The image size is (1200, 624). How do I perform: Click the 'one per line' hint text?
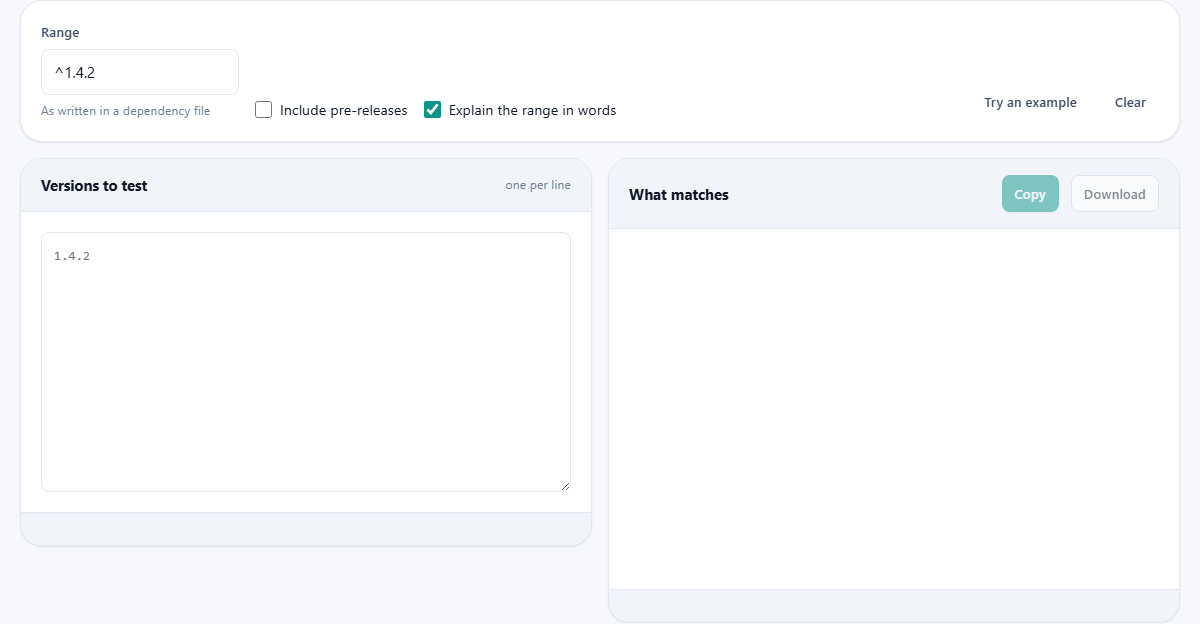[x=538, y=185]
